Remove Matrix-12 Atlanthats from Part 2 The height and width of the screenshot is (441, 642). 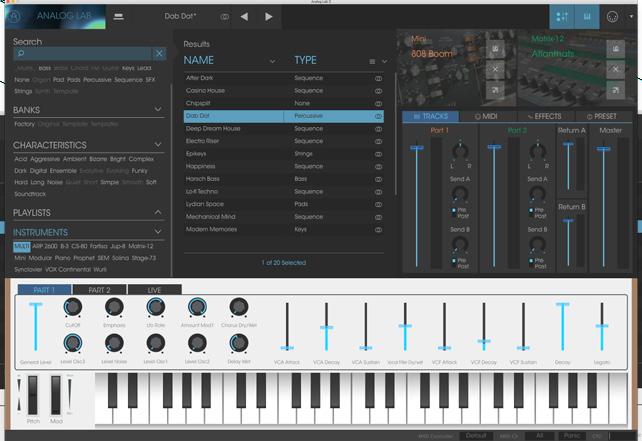coord(615,69)
